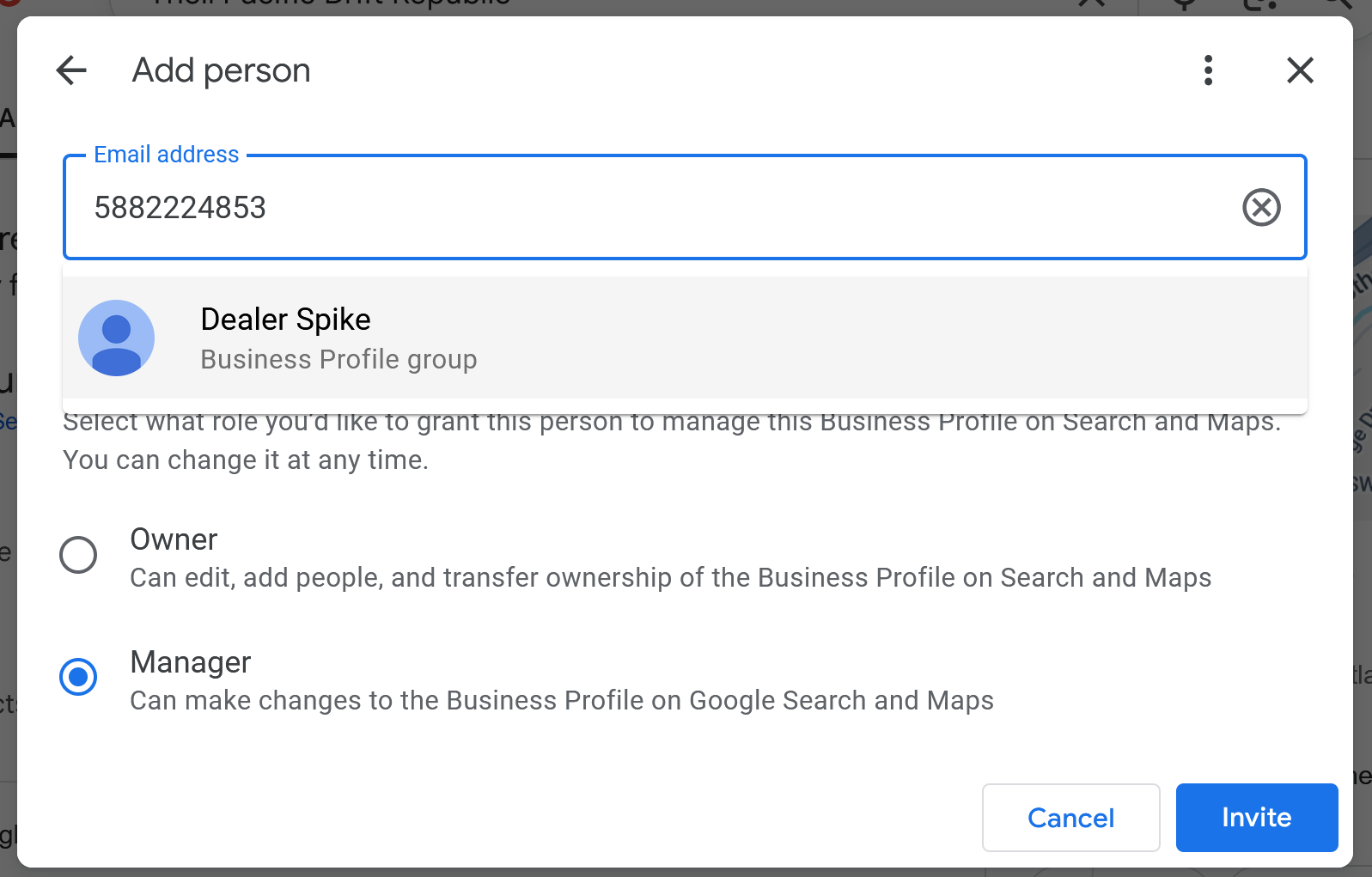Click the blue Invite button
The image size is (1372, 877).
coord(1256,817)
